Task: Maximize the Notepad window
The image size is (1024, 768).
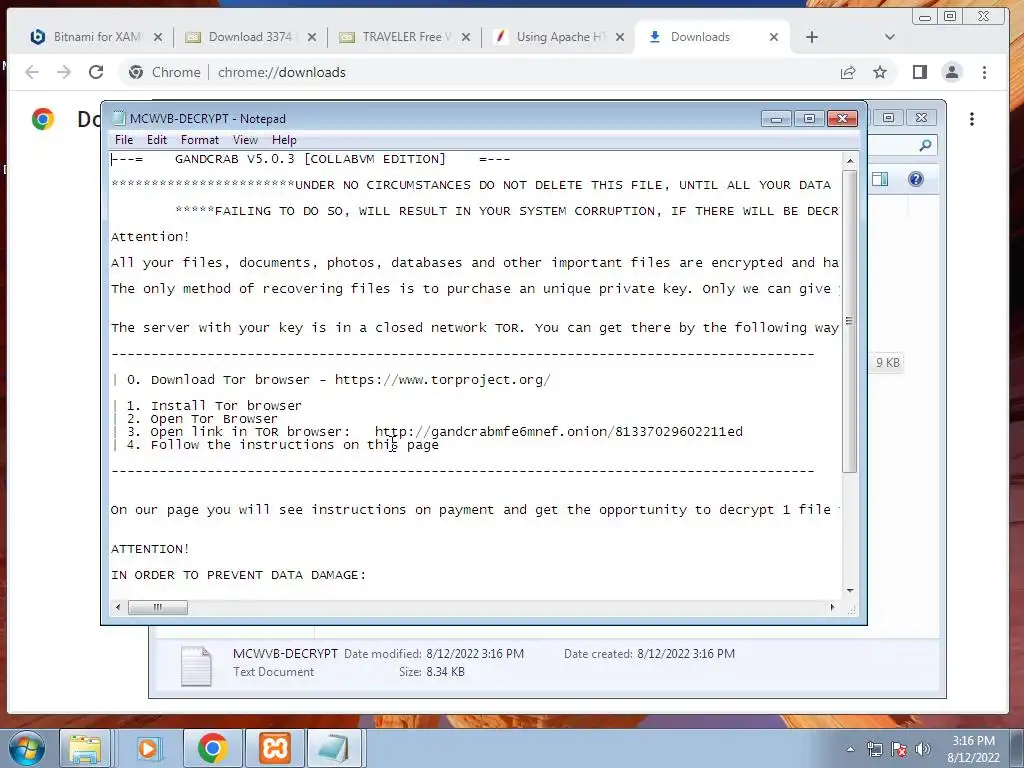Action: 809,118
